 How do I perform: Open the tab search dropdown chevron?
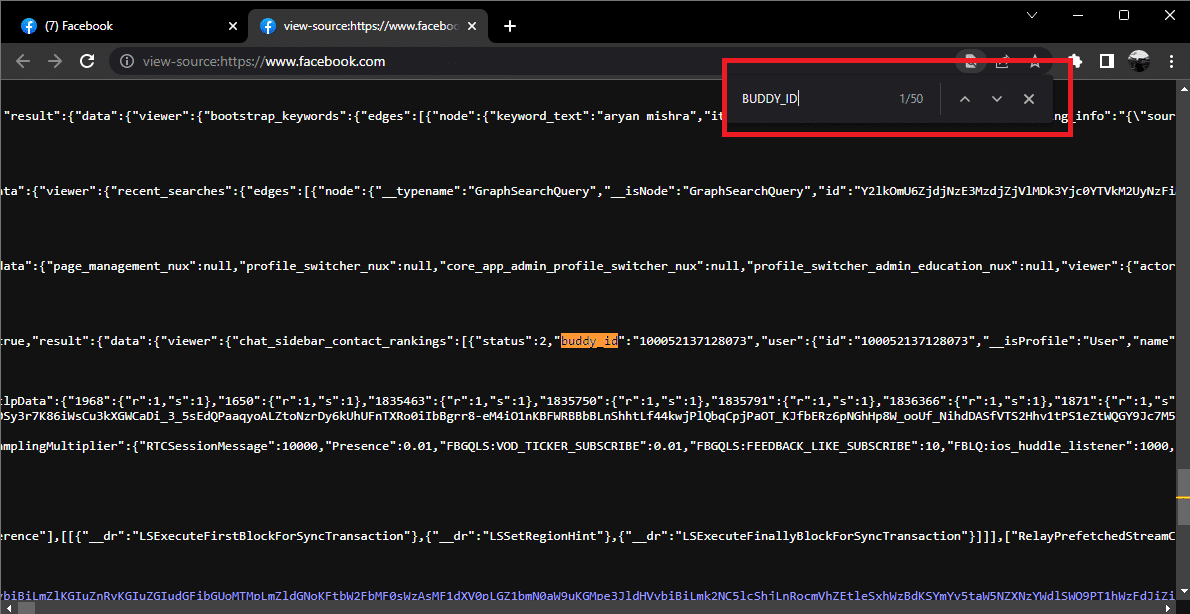[1031, 15]
